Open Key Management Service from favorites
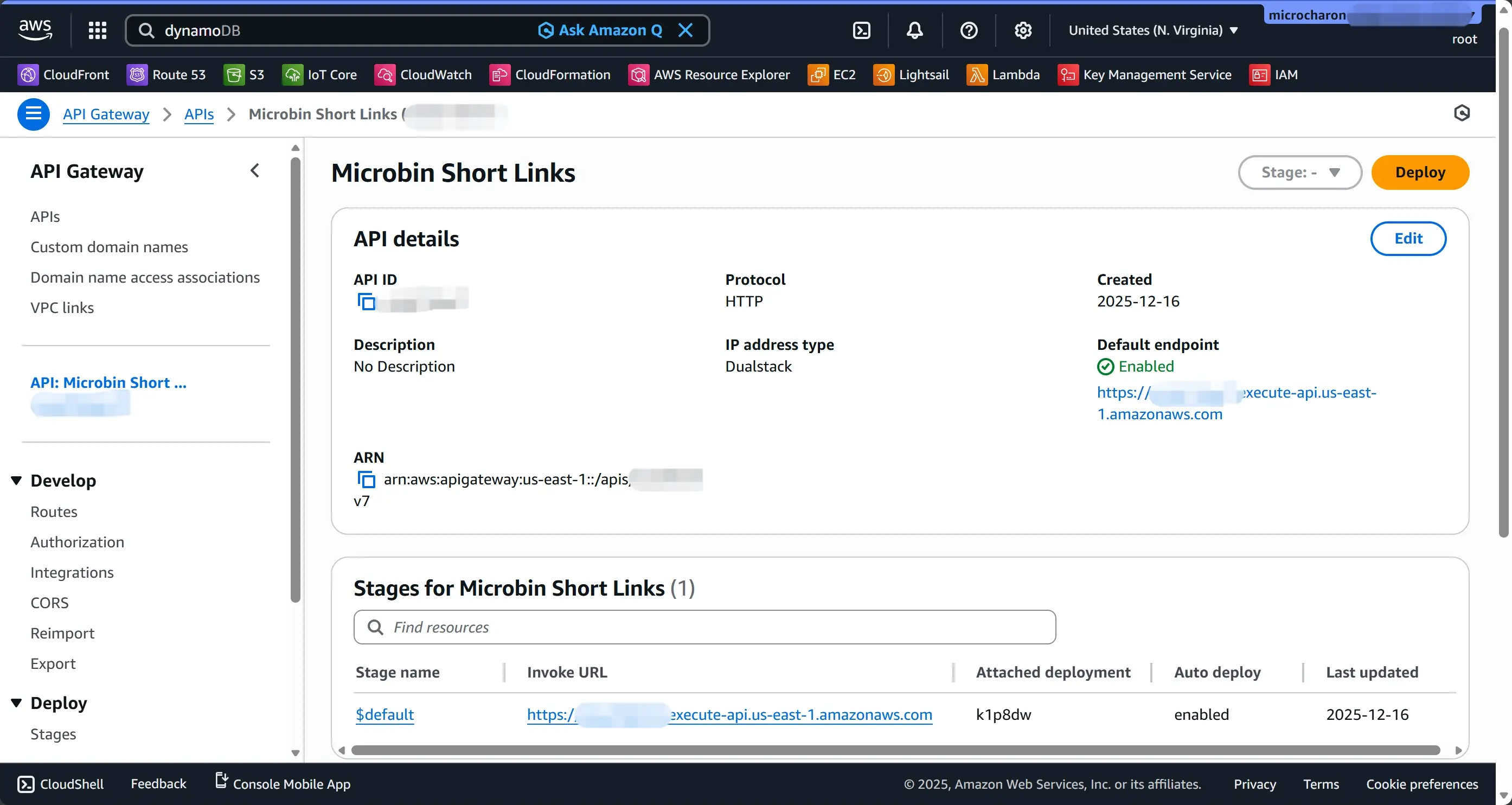 point(1145,74)
